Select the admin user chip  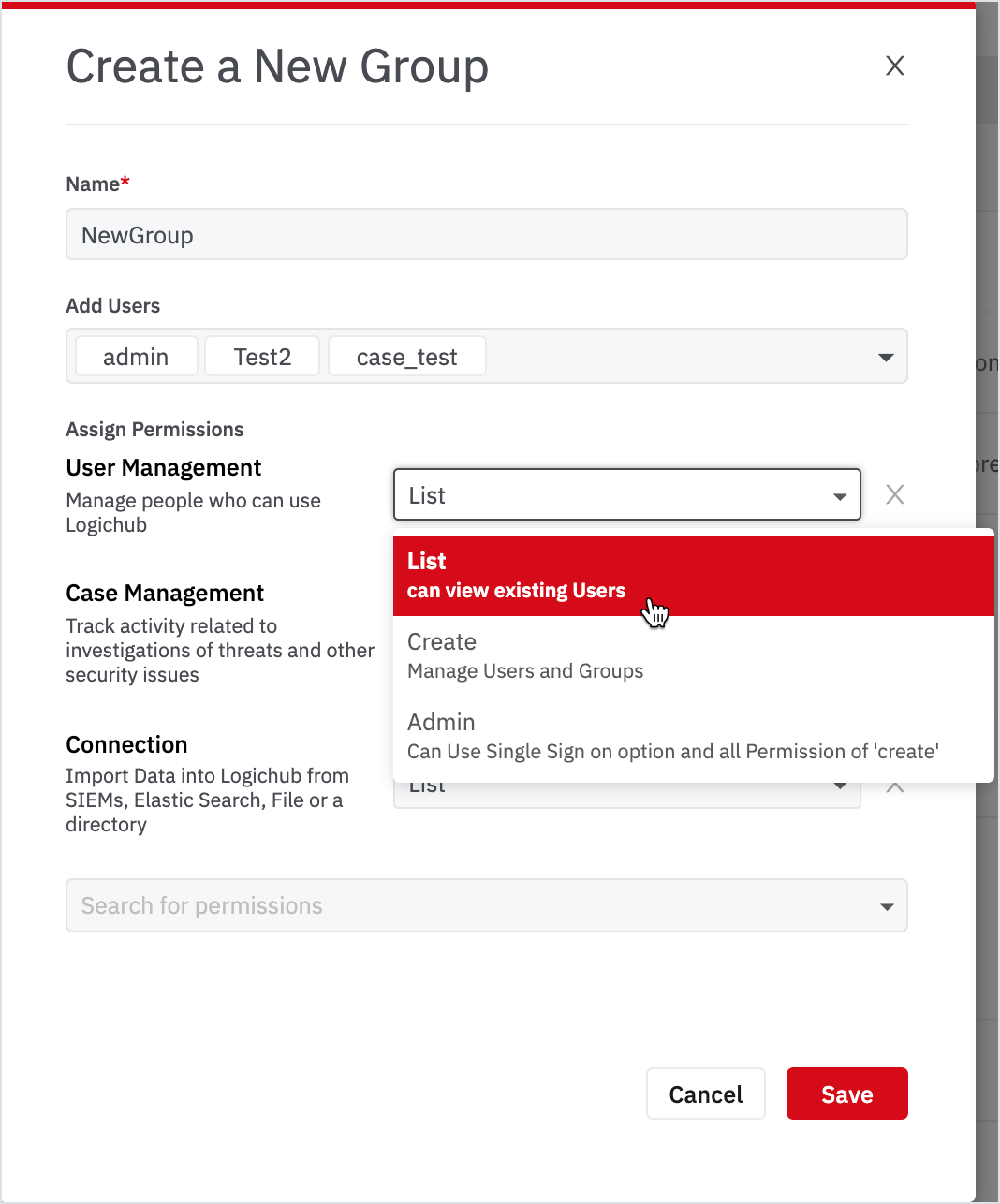click(x=137, y=357)
